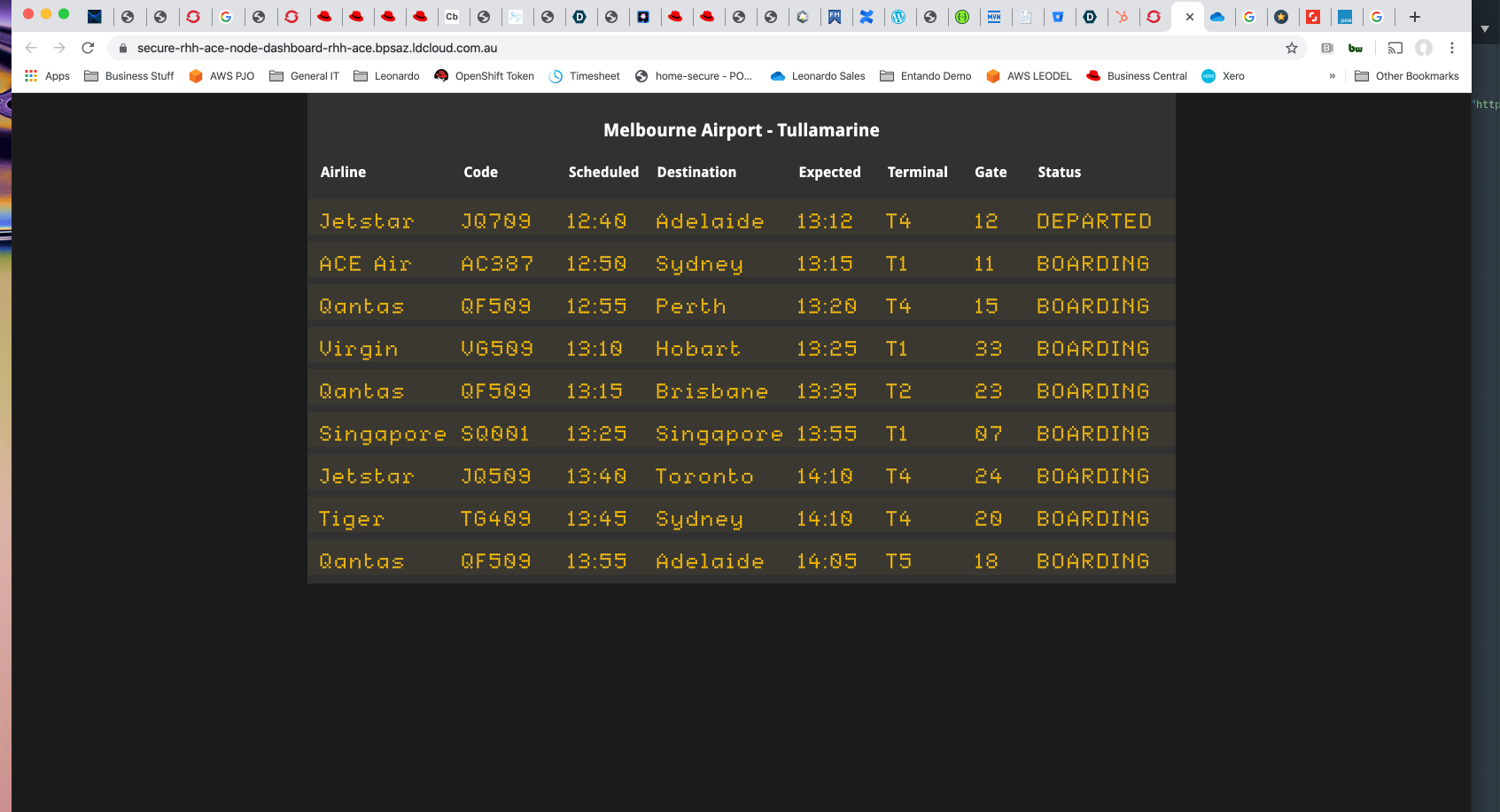Click the Airline column header
The image size is (1500, 812).
pos(343,172)
